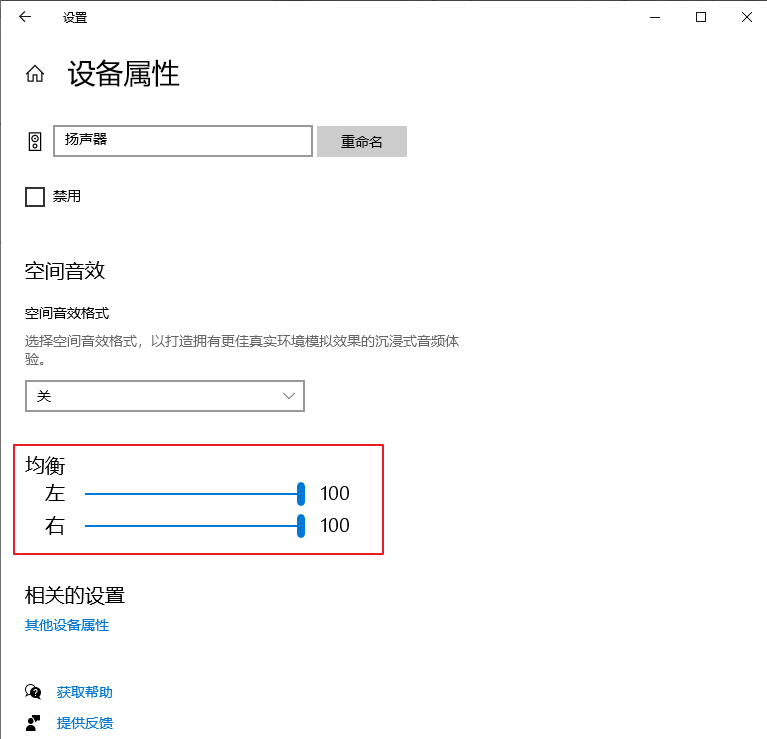Click the 提供反馈 text link
The image size is (767, 739).
[x=85, y=722]
